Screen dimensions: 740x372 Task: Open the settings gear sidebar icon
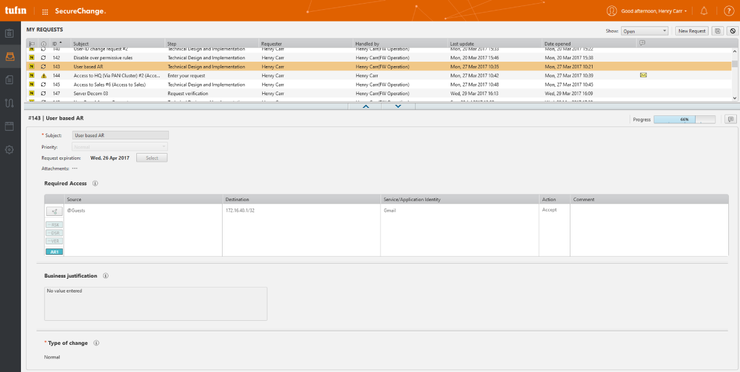click(x=9, y=150)
